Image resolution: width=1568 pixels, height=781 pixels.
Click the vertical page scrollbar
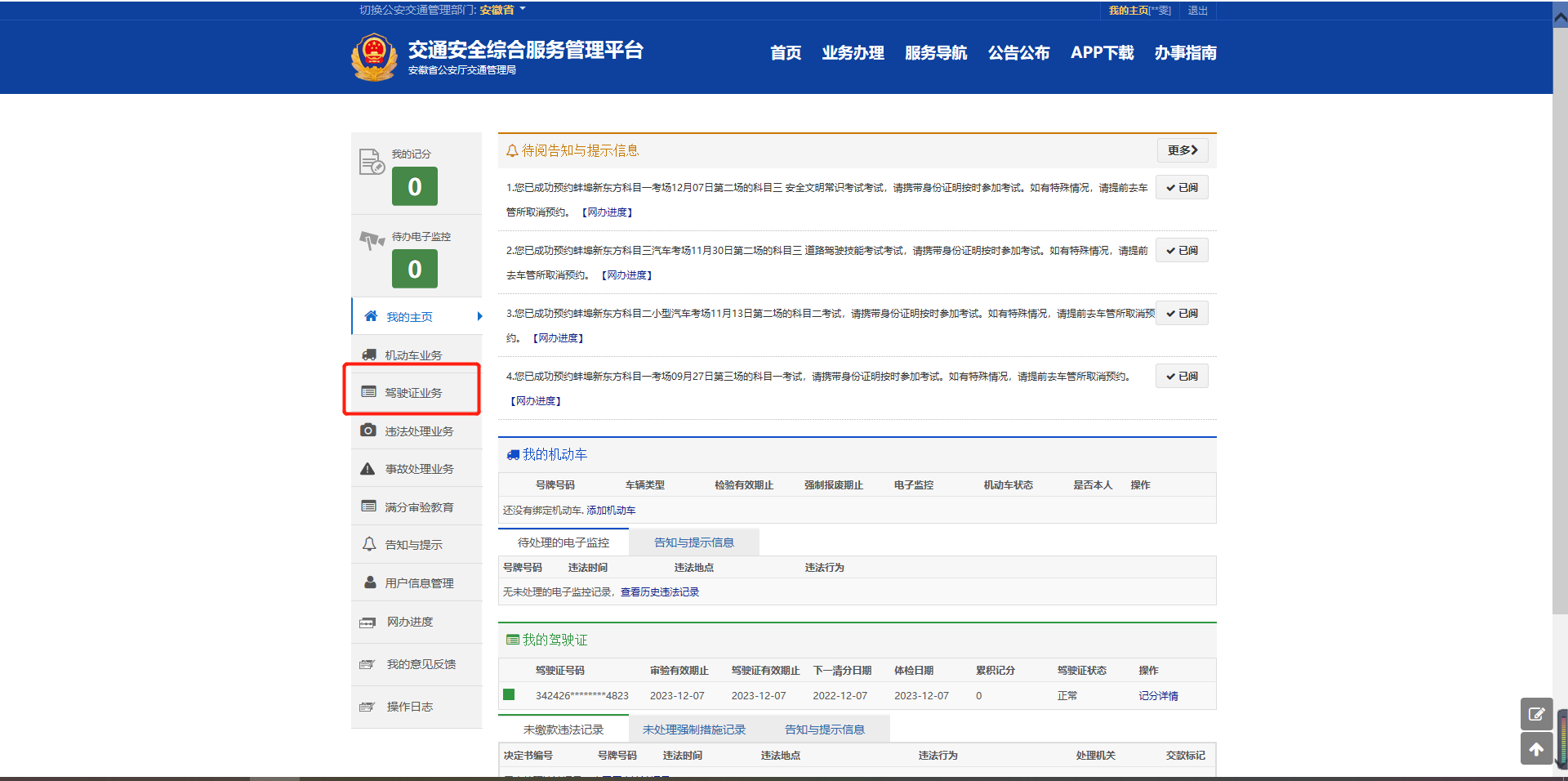(1560, 327)
